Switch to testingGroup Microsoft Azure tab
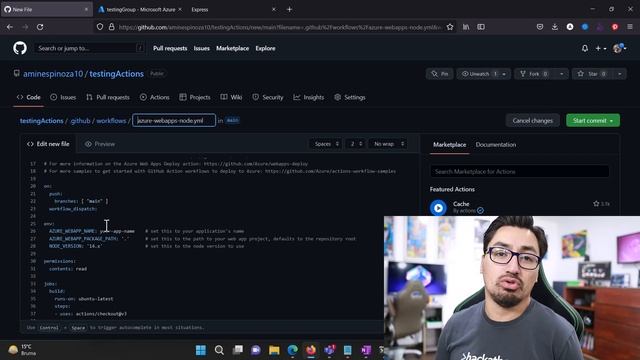Image resolution: width=640 pixels, height=360 pixels. [x=141, y=9]
